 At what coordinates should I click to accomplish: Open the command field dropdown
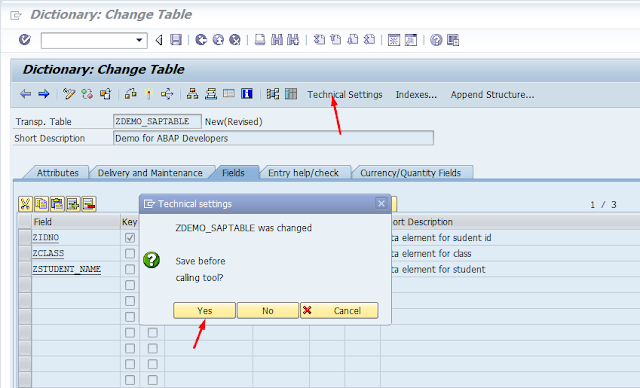139,40
